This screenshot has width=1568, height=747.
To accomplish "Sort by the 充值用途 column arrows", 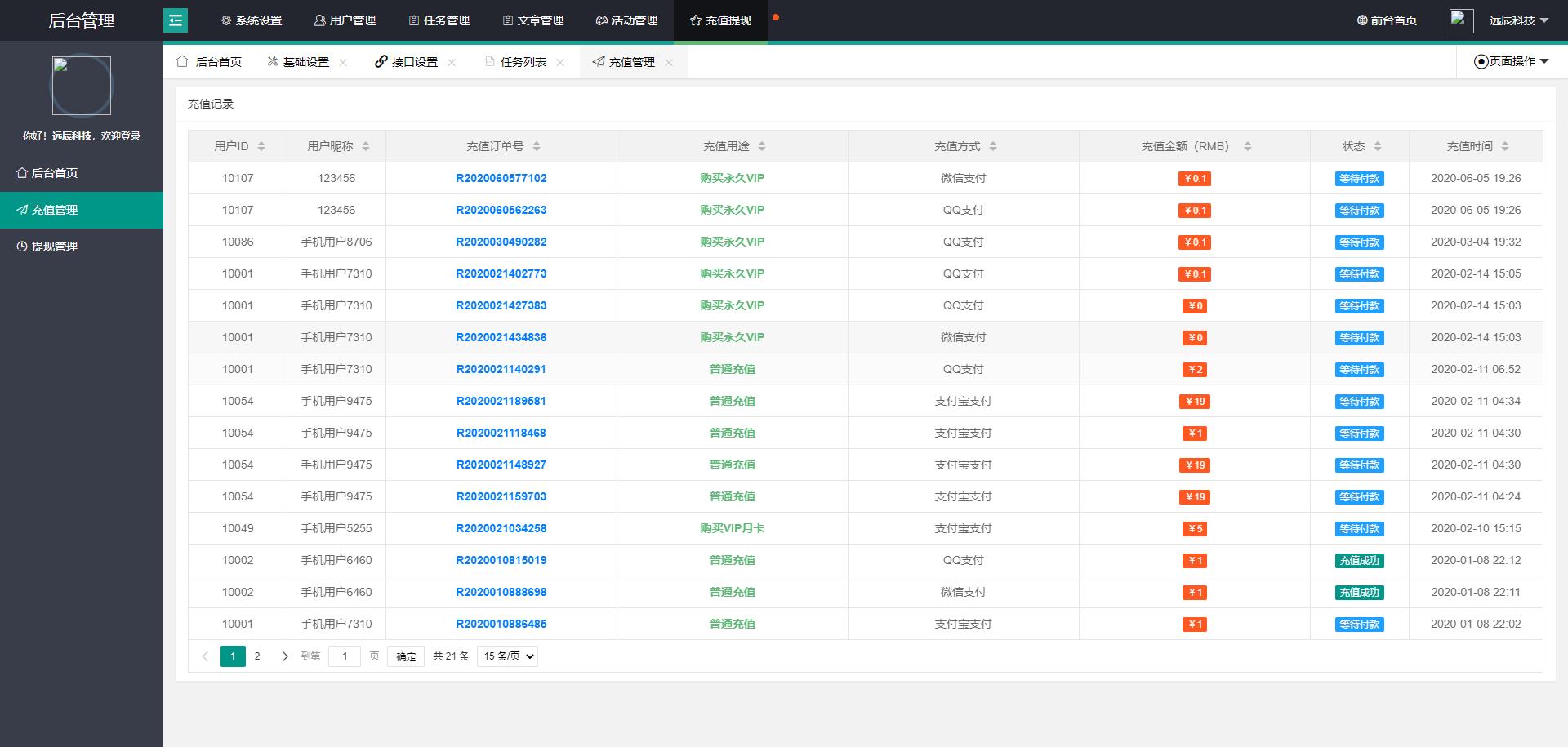I will point(762,146).
